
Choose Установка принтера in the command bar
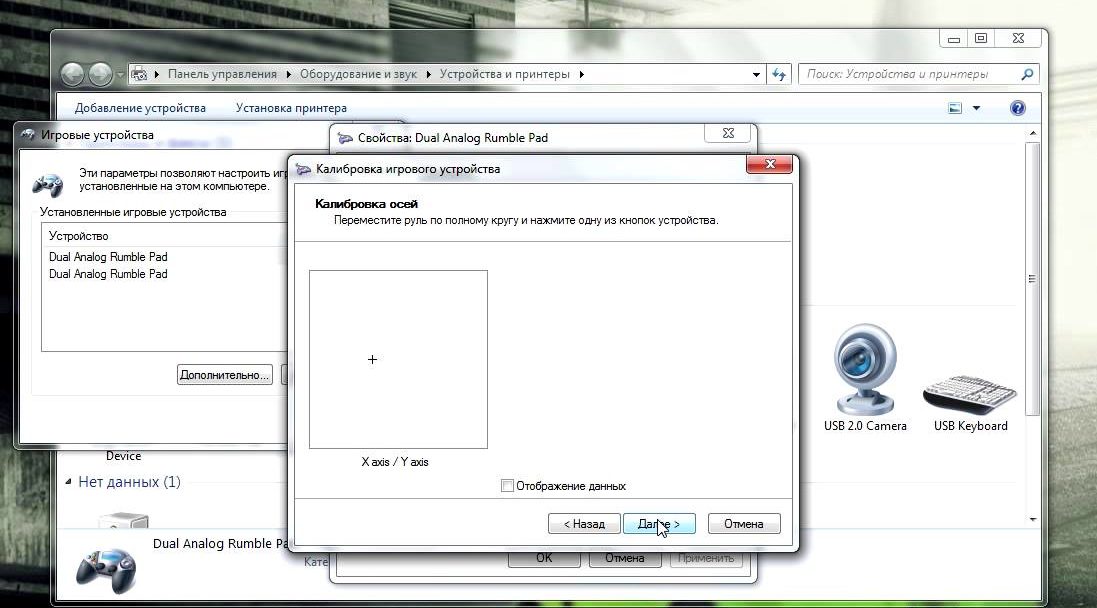[x=291, y=108]
